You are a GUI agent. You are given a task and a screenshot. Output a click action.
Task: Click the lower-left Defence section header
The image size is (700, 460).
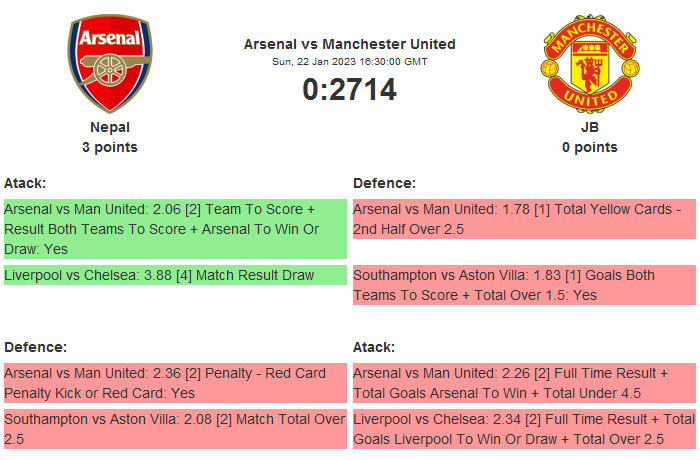tap(35, 347)
